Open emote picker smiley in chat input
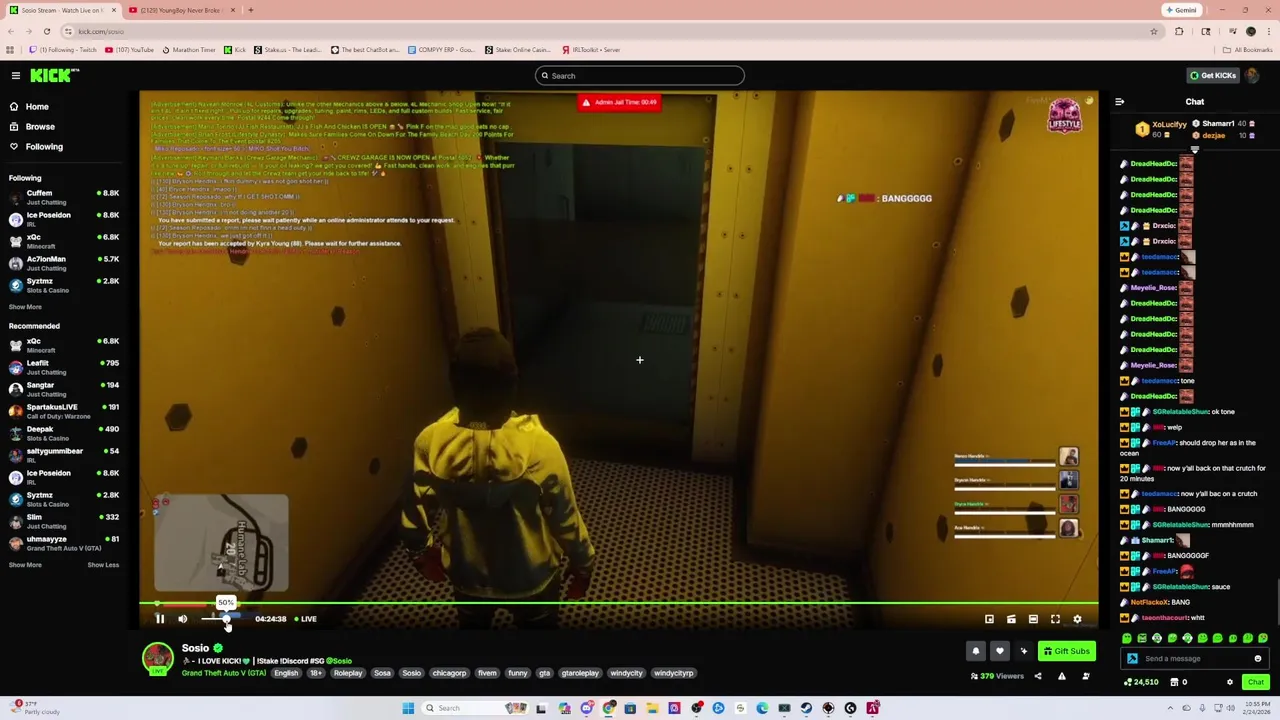 click(x=1258, y=659)
